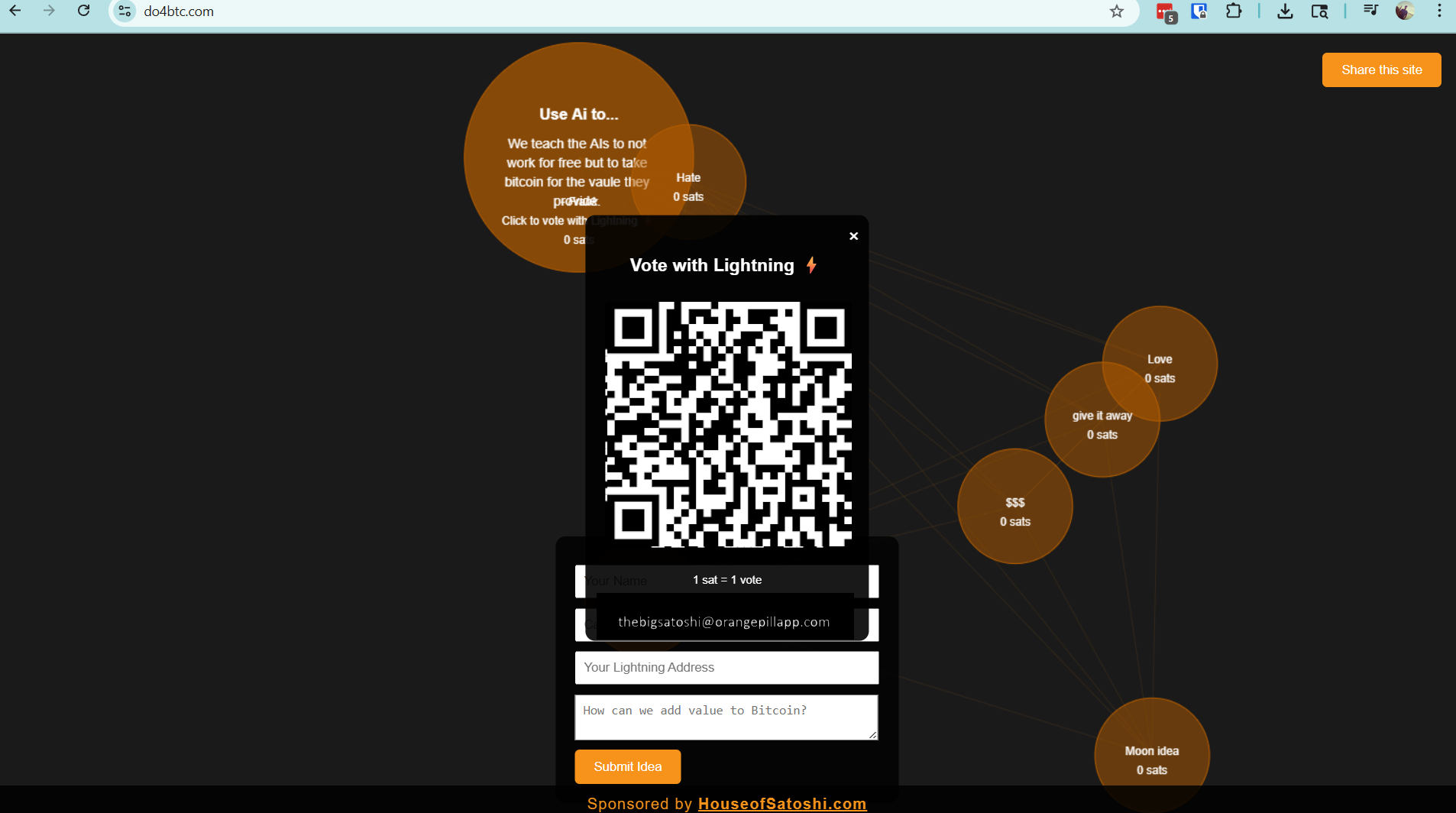
Task: Open the browser Downloads icon
Action: (x=1285, y=11)
